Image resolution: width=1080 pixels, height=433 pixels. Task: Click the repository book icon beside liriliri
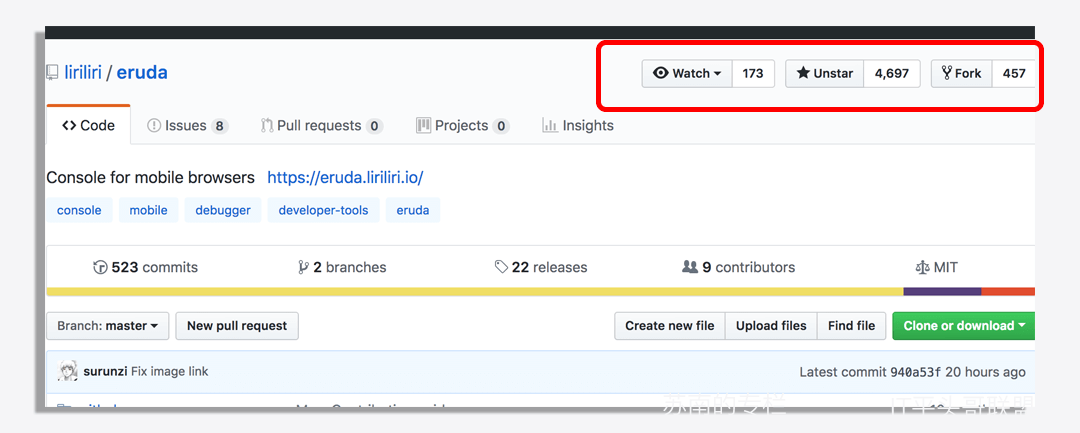click(52, 73)
